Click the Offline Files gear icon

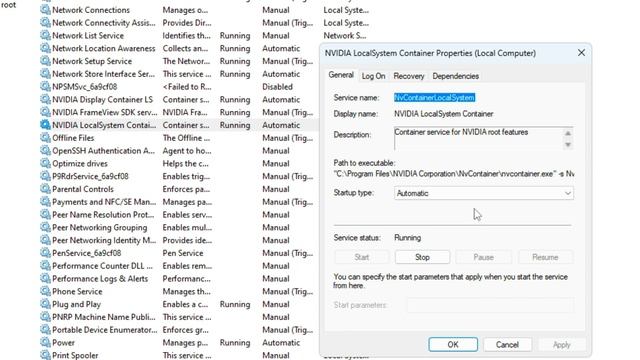coord(45,138)
